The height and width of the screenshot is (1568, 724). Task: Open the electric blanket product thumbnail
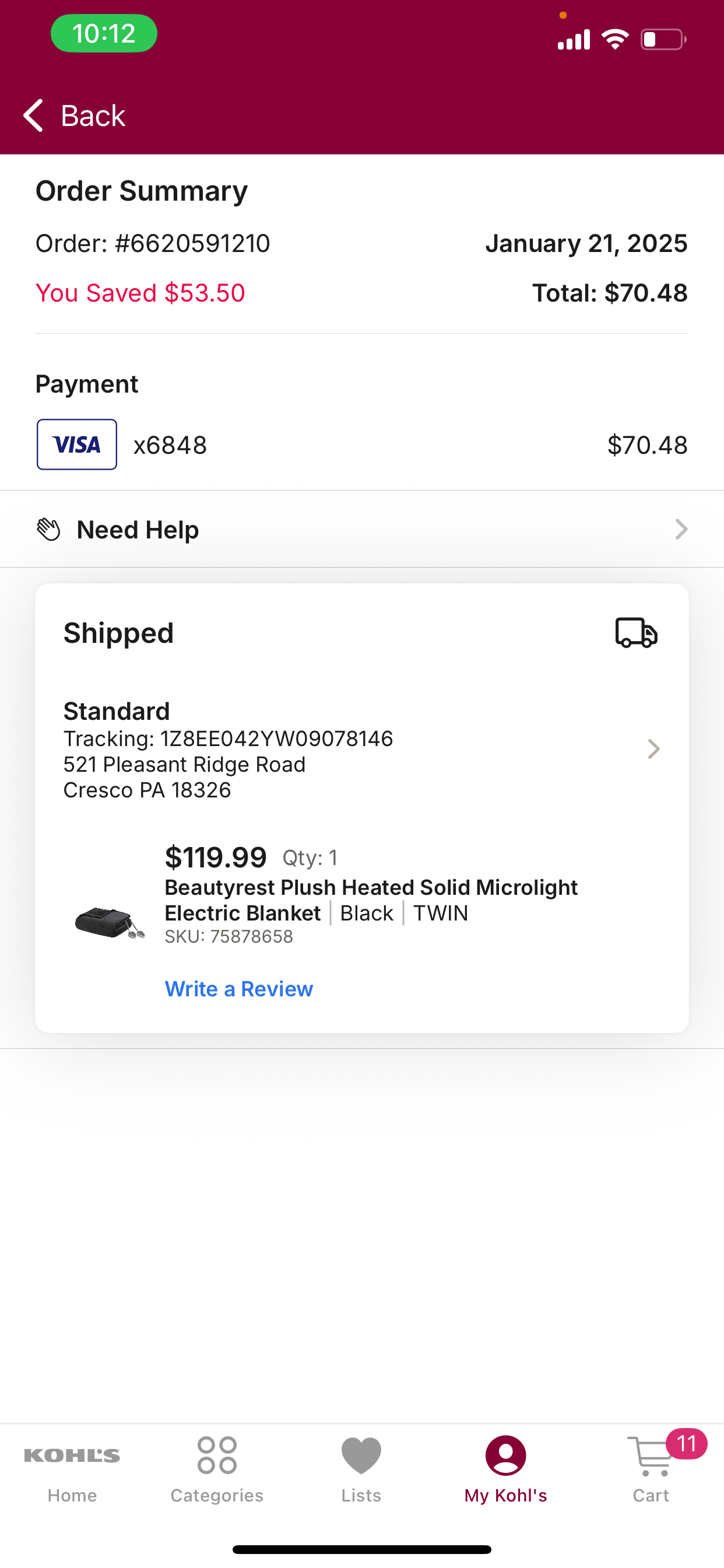pos(110,922)
